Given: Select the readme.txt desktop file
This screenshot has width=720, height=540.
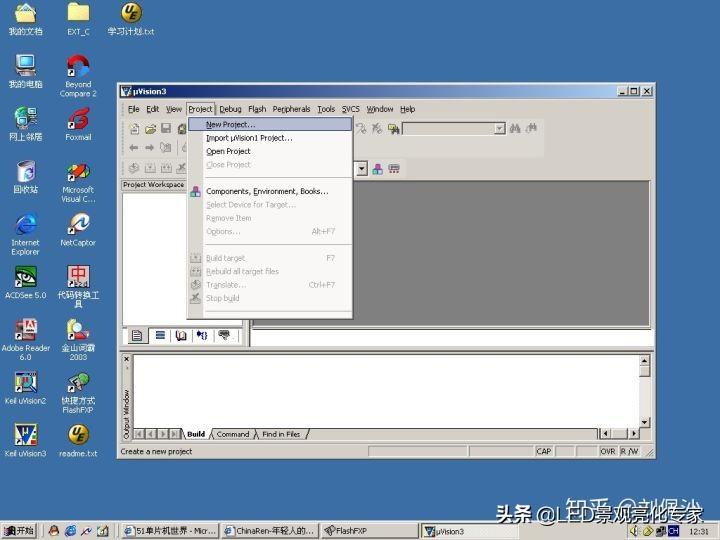Looking at the screenshot, I should [x=78, y=440].
